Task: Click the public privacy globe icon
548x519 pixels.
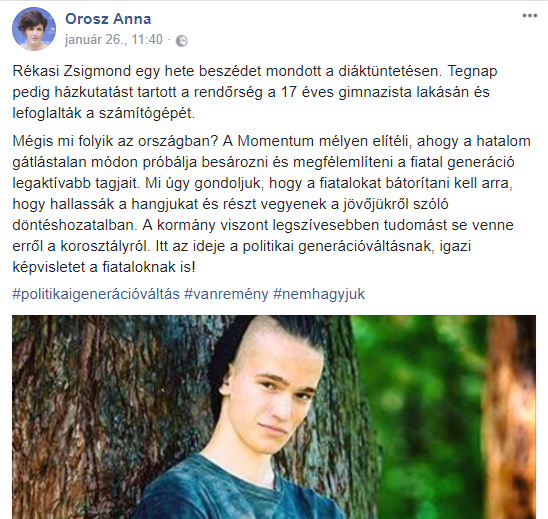Action: pyautogui.click(x=182, y=41)
